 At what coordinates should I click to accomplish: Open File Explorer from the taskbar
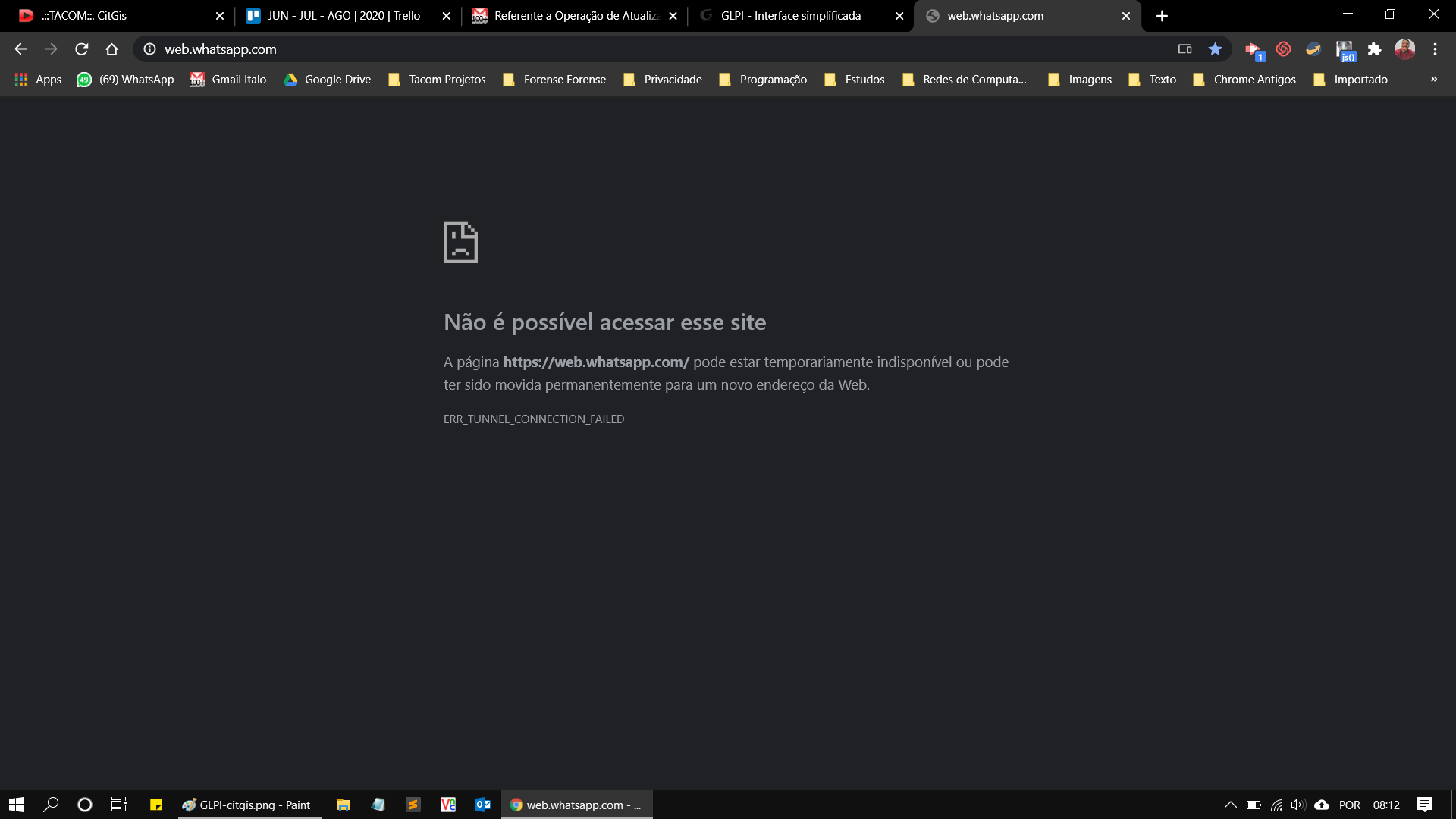pos(344,805)
